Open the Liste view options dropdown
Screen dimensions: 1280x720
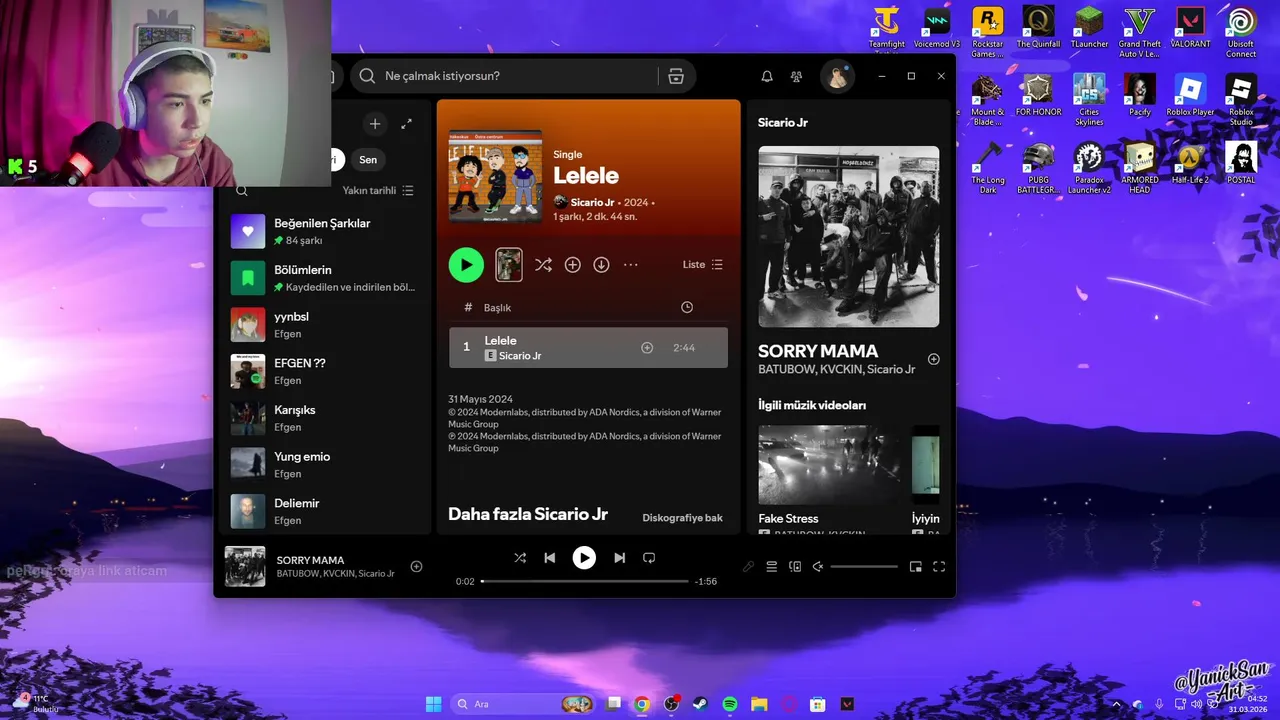(x=702, y=265)
